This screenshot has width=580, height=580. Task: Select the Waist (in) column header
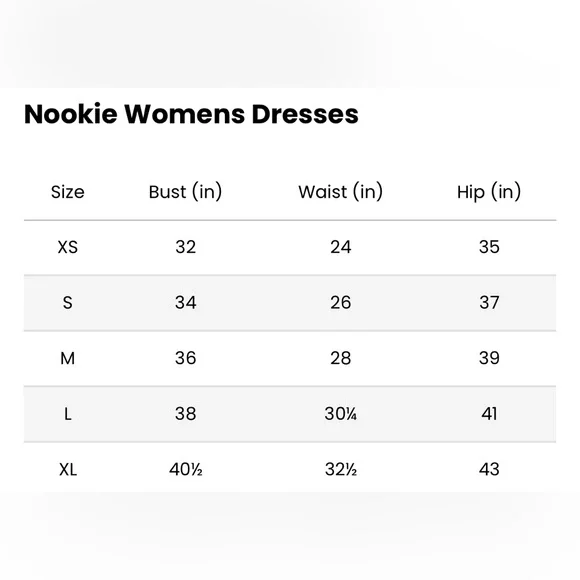point(341,192)
